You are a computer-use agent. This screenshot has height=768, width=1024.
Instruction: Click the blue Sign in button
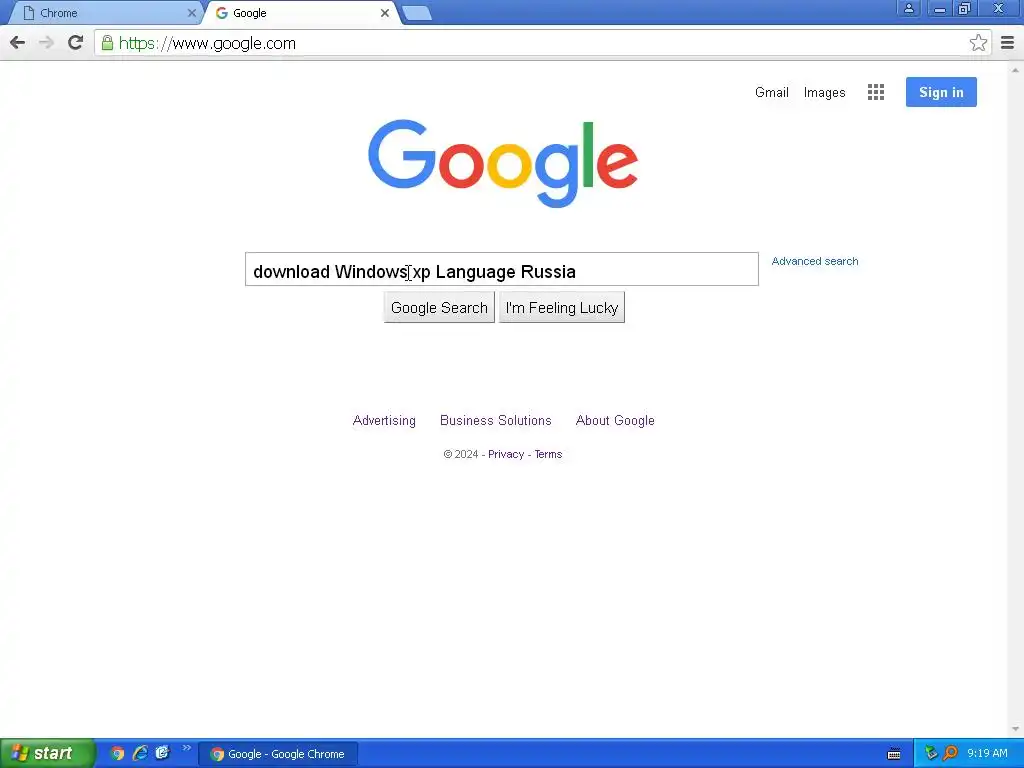coord(941,92)
